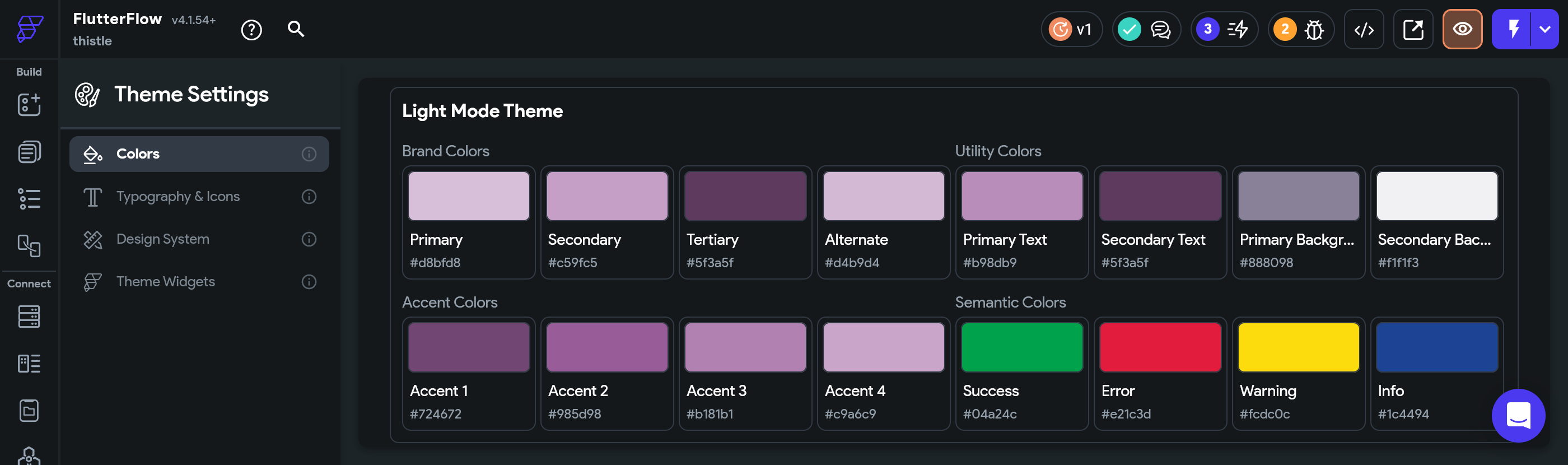Viewport: 1568px width, 465px height.
Task: Click info icon beside Design System
Action: 309,239
